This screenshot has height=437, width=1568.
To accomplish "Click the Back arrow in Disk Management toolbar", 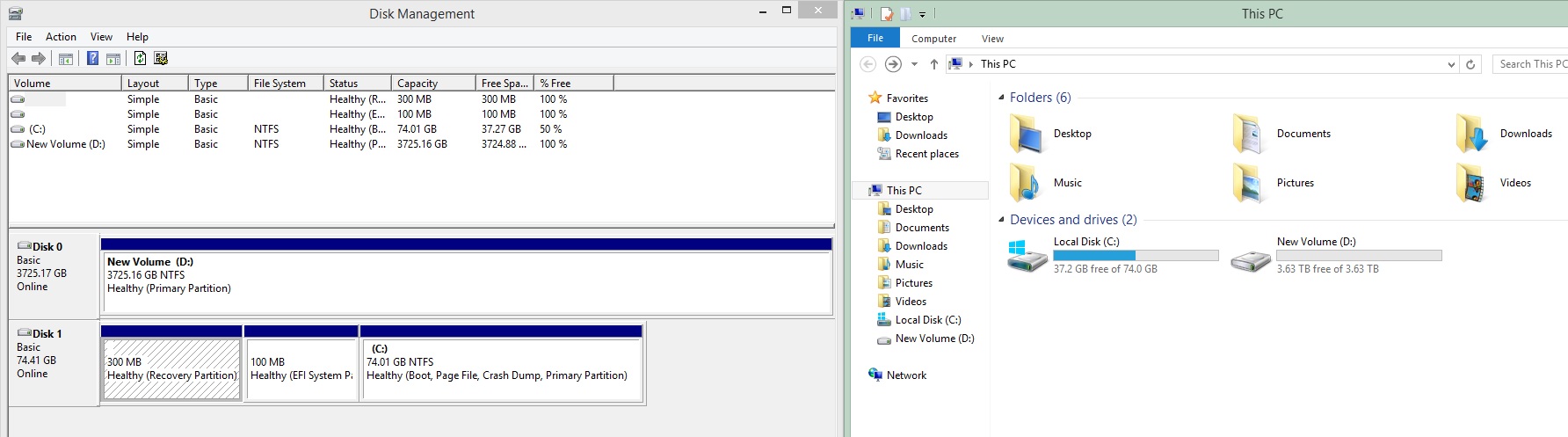I will tap(18, 58).
